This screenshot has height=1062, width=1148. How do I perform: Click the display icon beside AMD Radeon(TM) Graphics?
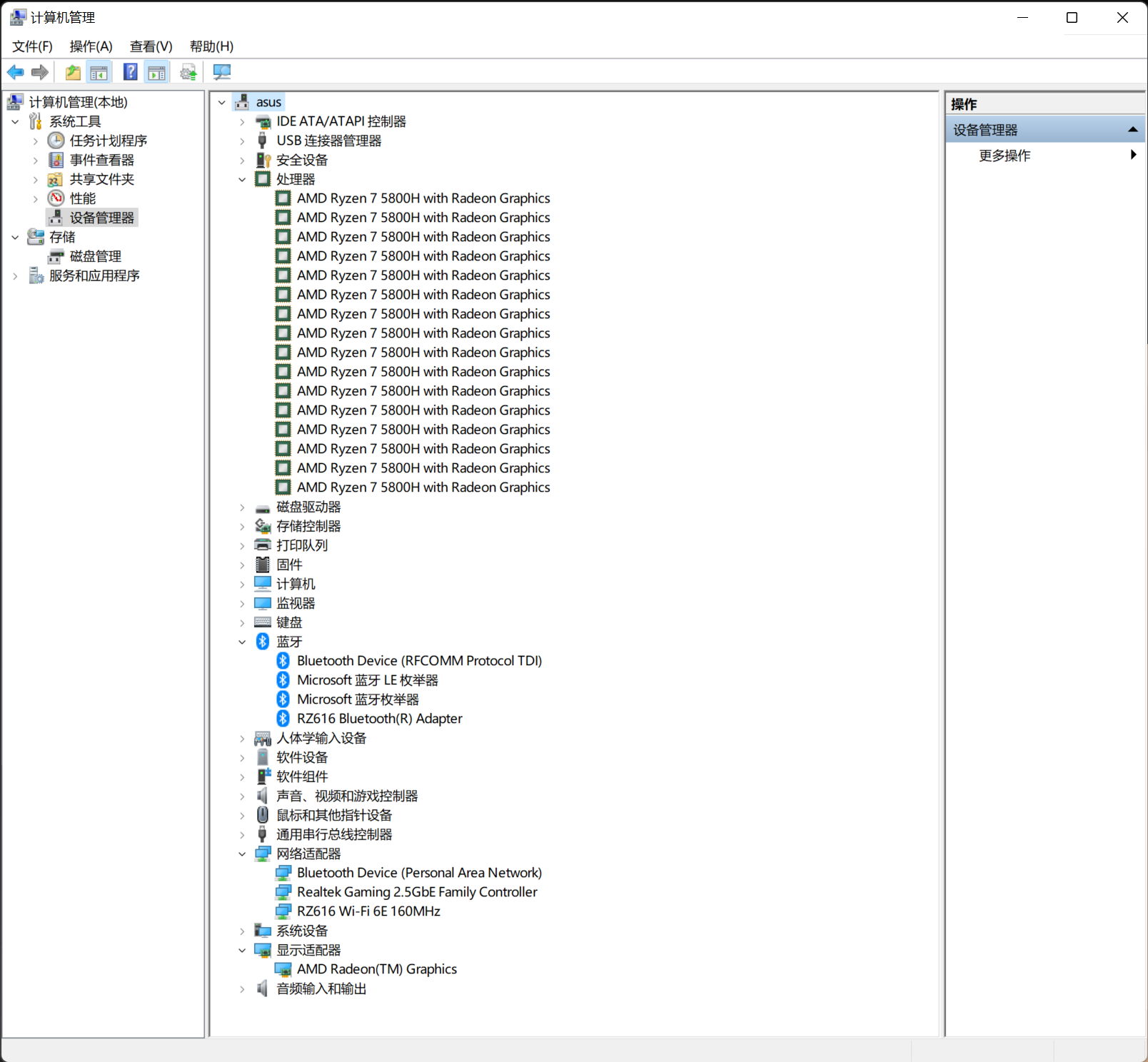[x=283, y=969]
